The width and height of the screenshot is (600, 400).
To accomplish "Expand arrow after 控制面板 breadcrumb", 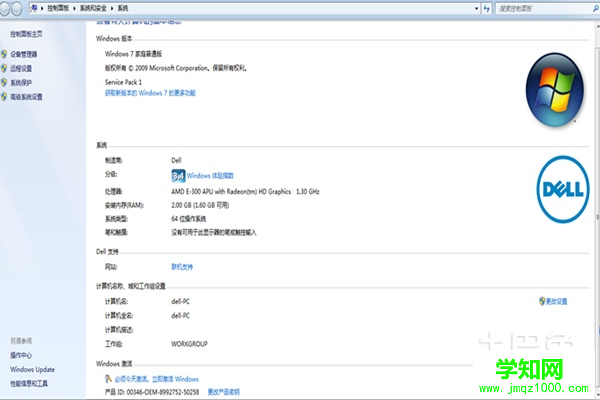I will click(74, 8).
